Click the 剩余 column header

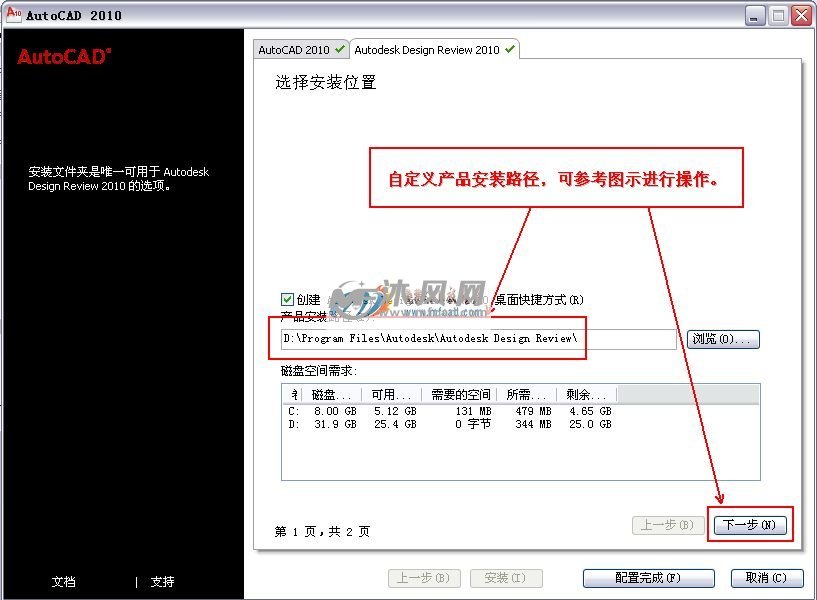coord(587,394)
